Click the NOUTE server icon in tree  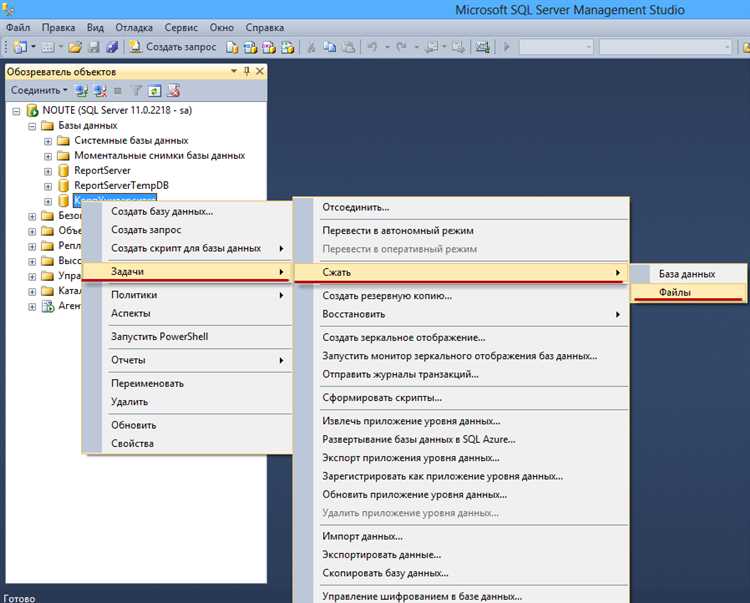tap(32, 111)
